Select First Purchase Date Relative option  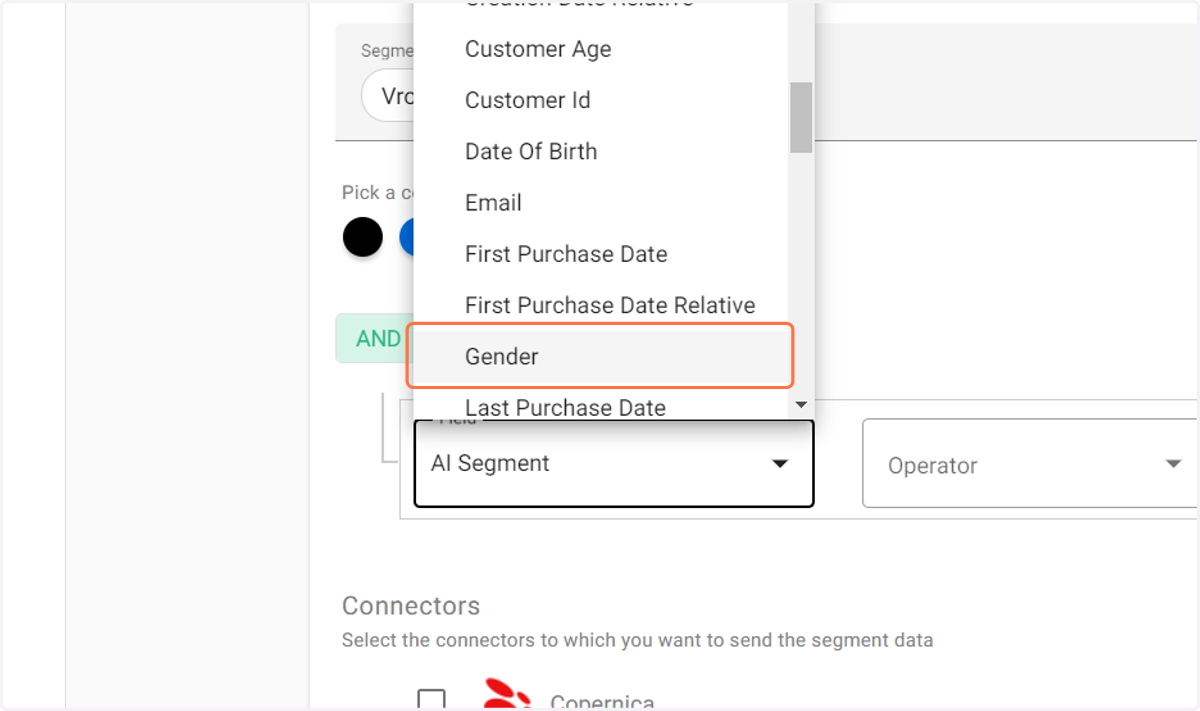coord(601,305)
